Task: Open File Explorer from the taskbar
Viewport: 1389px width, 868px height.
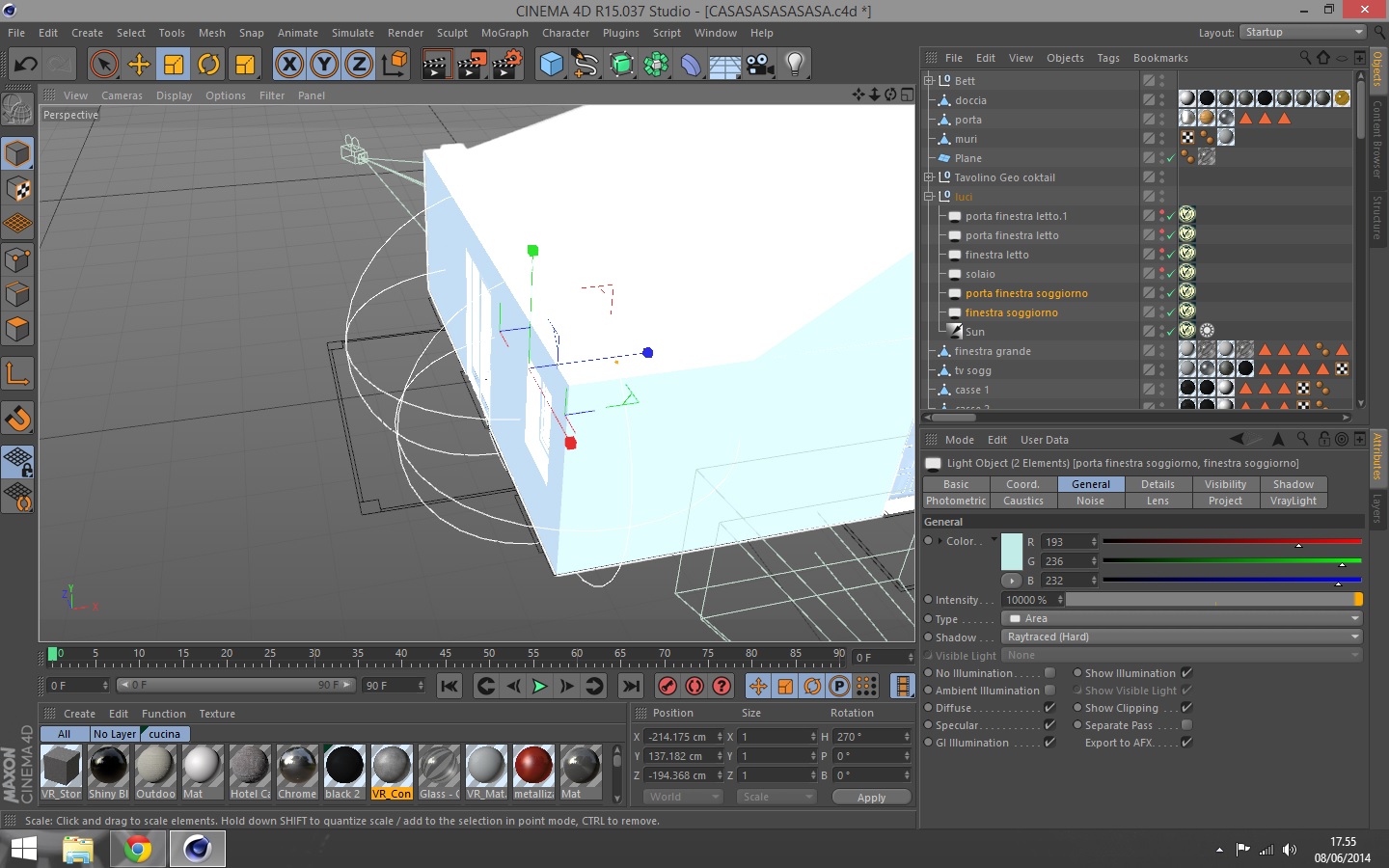Action: [x=78, y=849]
